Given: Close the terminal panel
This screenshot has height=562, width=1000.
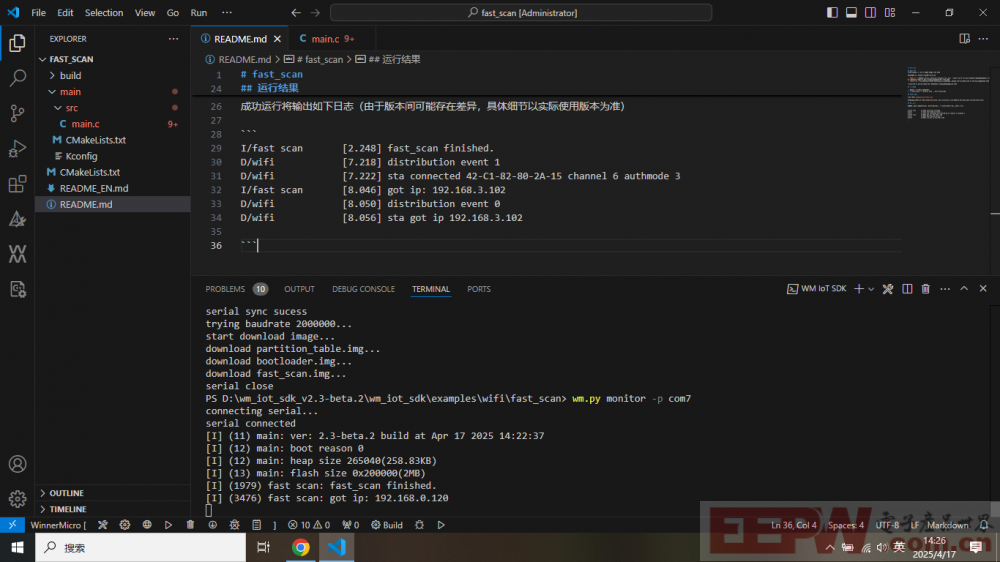Looking at the screenshot, I should (983, 289).
